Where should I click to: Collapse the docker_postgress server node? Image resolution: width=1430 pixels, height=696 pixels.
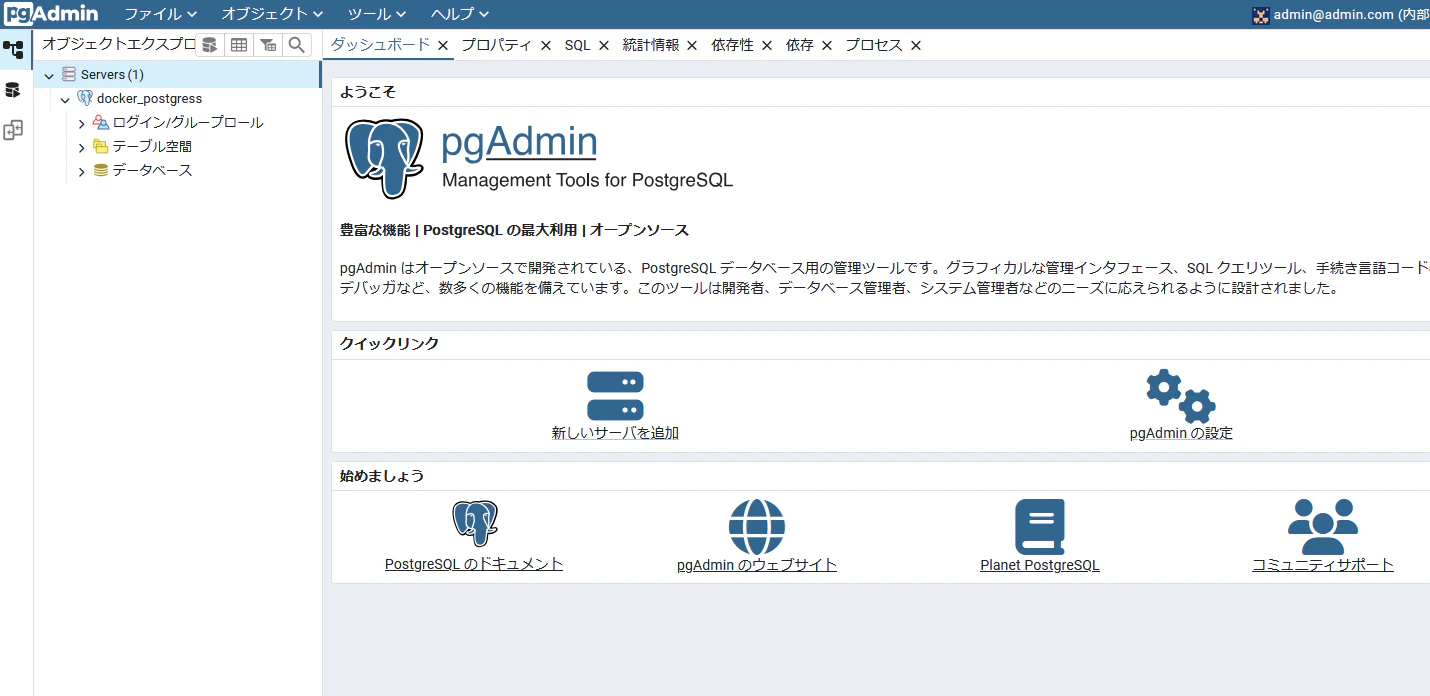pyautogui.click(x=65, y=99)
